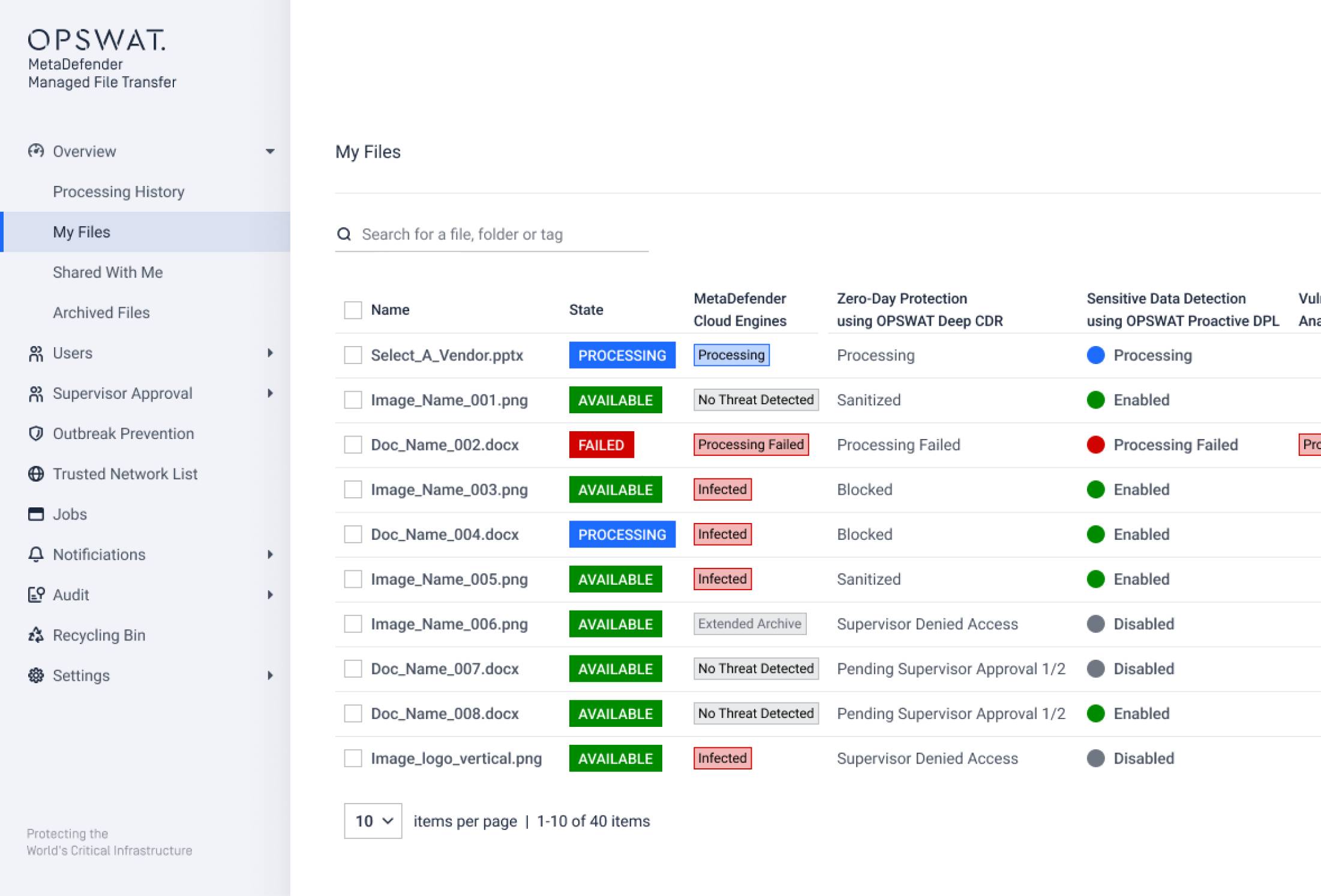The width and height of the screenshot is (1321, 896).
Task: Click the Supervisor Approval icon
Action: 36,393
